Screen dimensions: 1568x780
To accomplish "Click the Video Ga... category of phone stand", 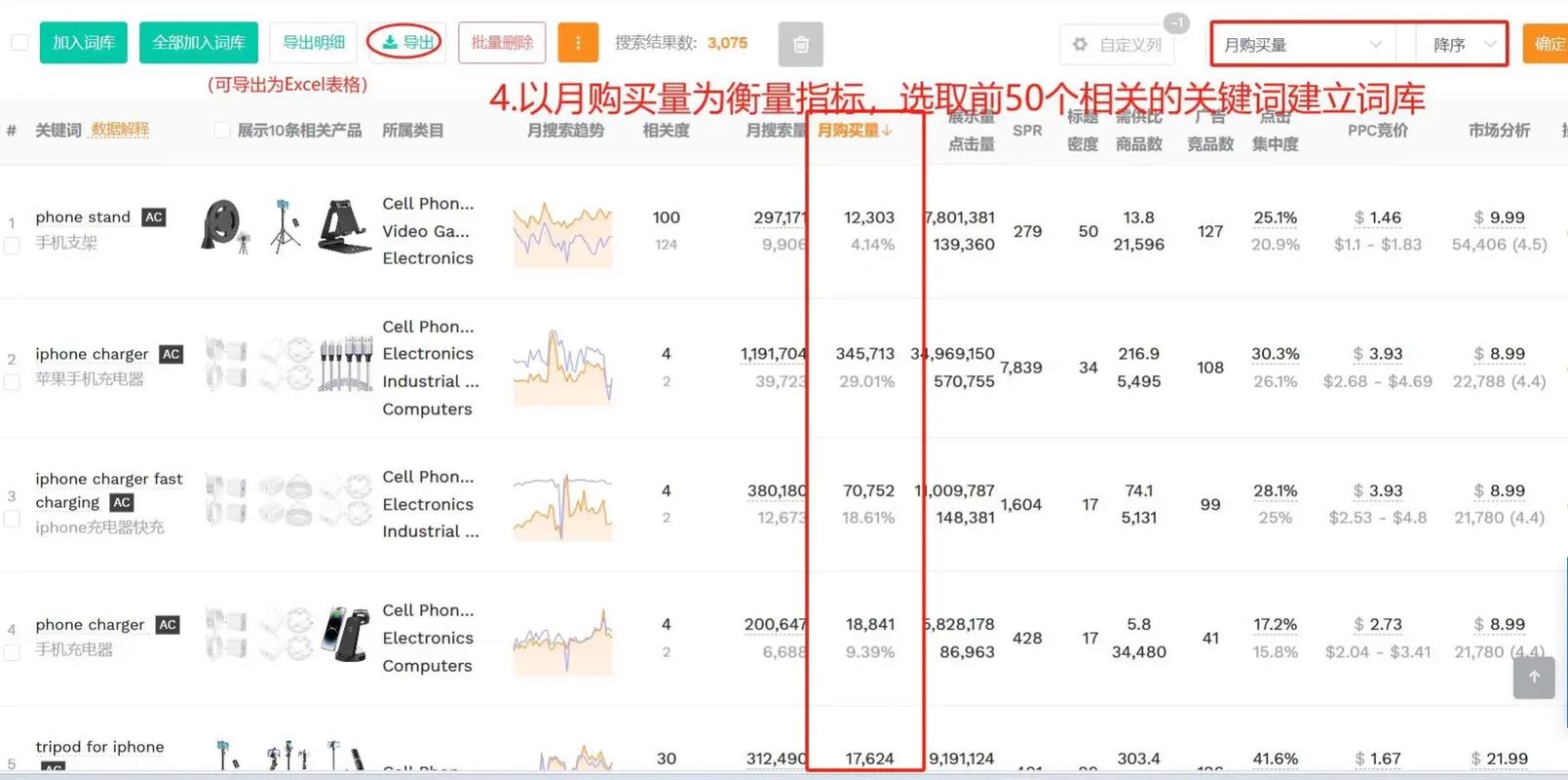I will [x=425, y=231].
